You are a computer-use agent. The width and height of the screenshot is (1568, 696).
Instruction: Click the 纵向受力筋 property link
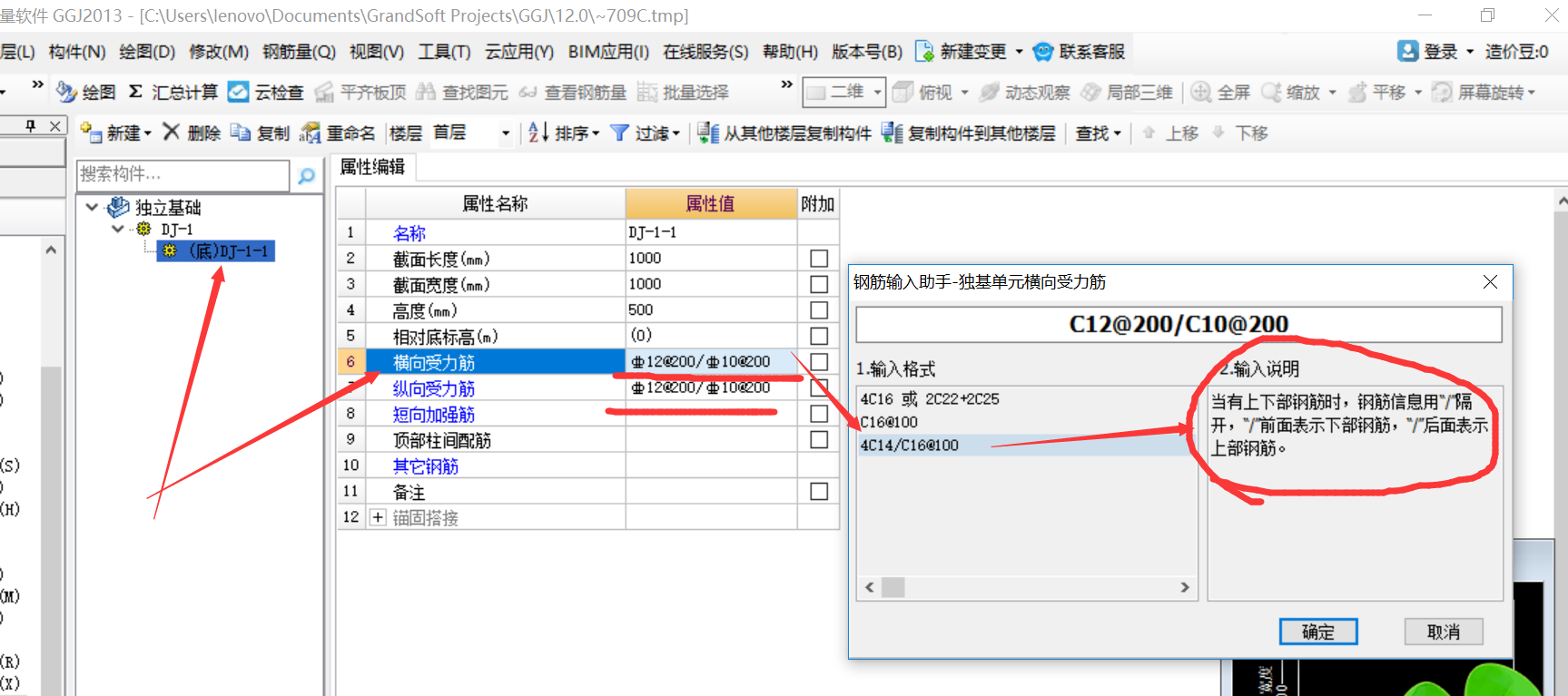(x=433, y=388)
